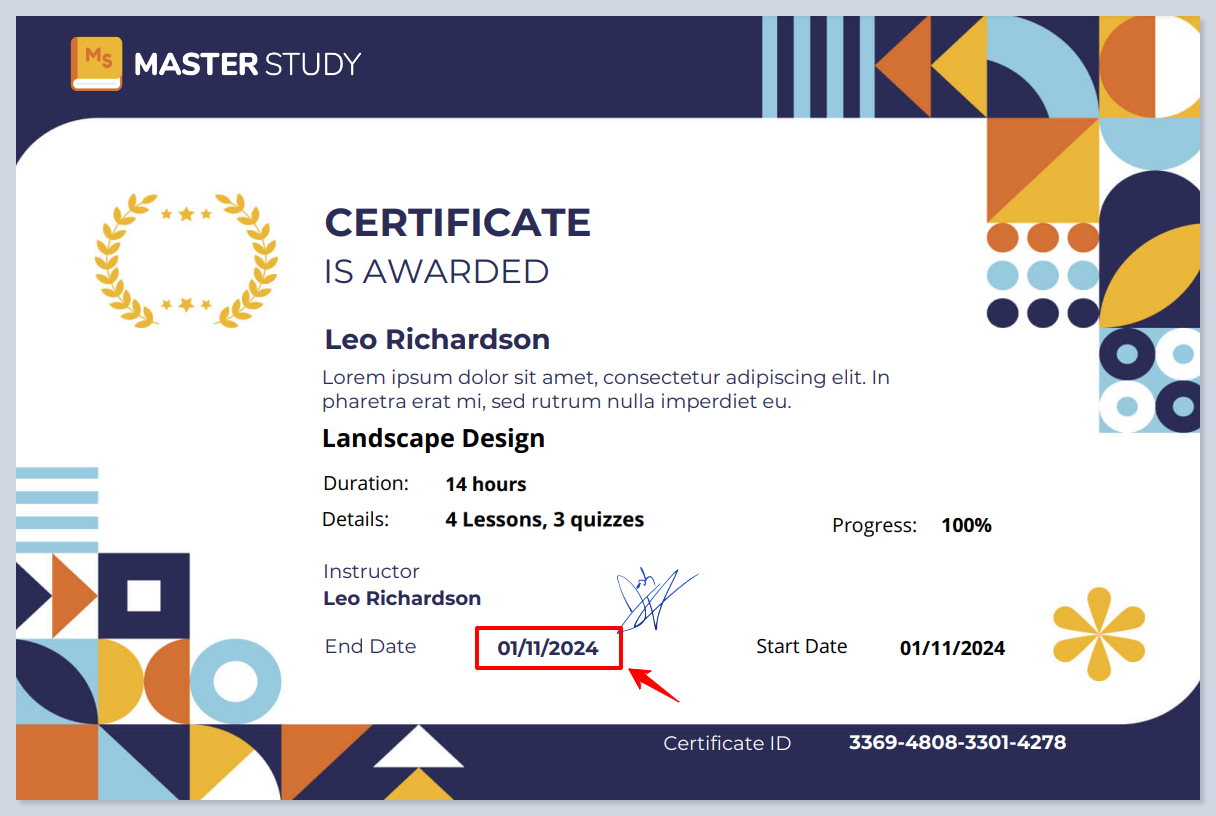Viewport: 1216px width, 816px height.
Task: Select the light blue ring shape
Action: coord(235,682)
